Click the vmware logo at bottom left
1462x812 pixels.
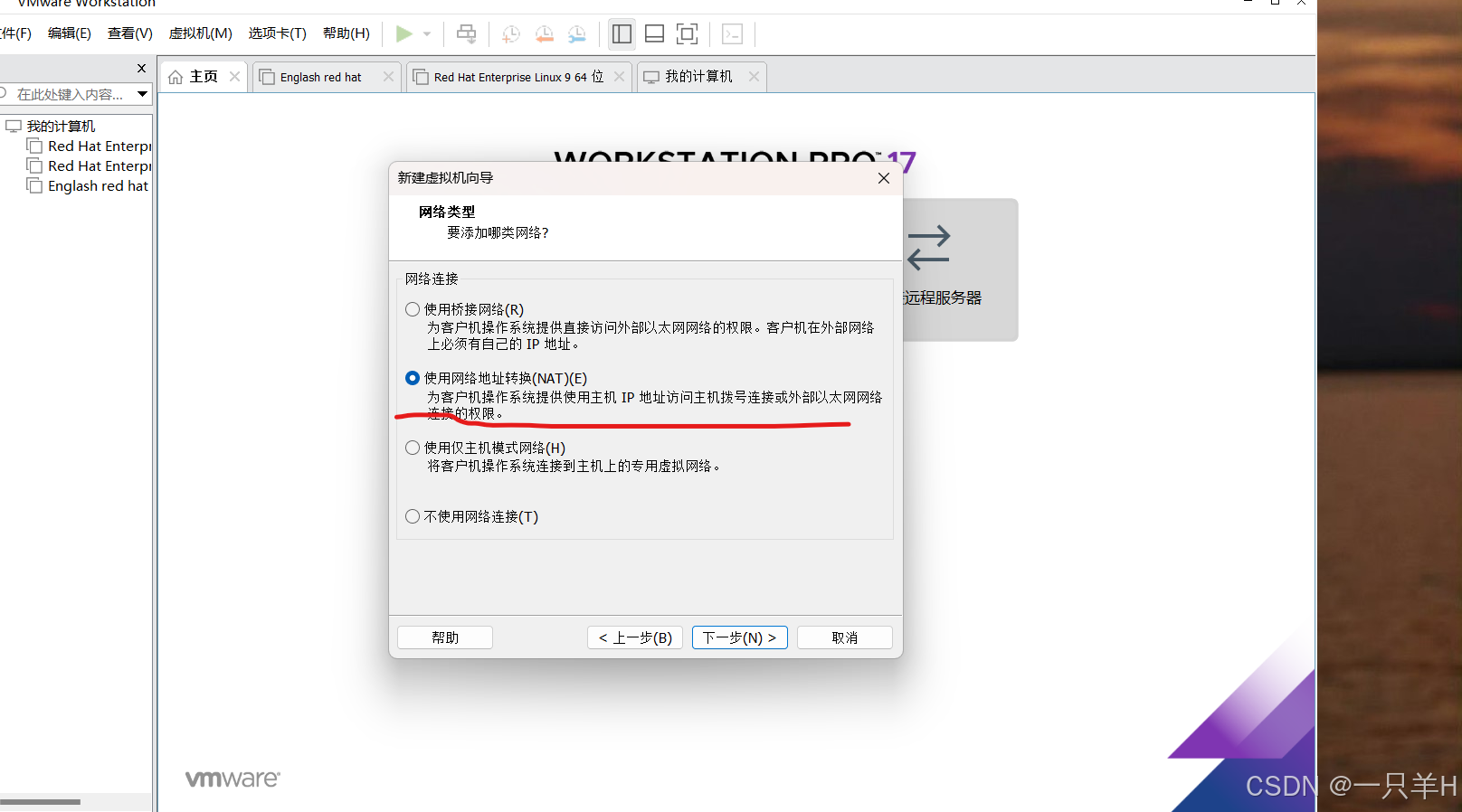coord(233,779)
